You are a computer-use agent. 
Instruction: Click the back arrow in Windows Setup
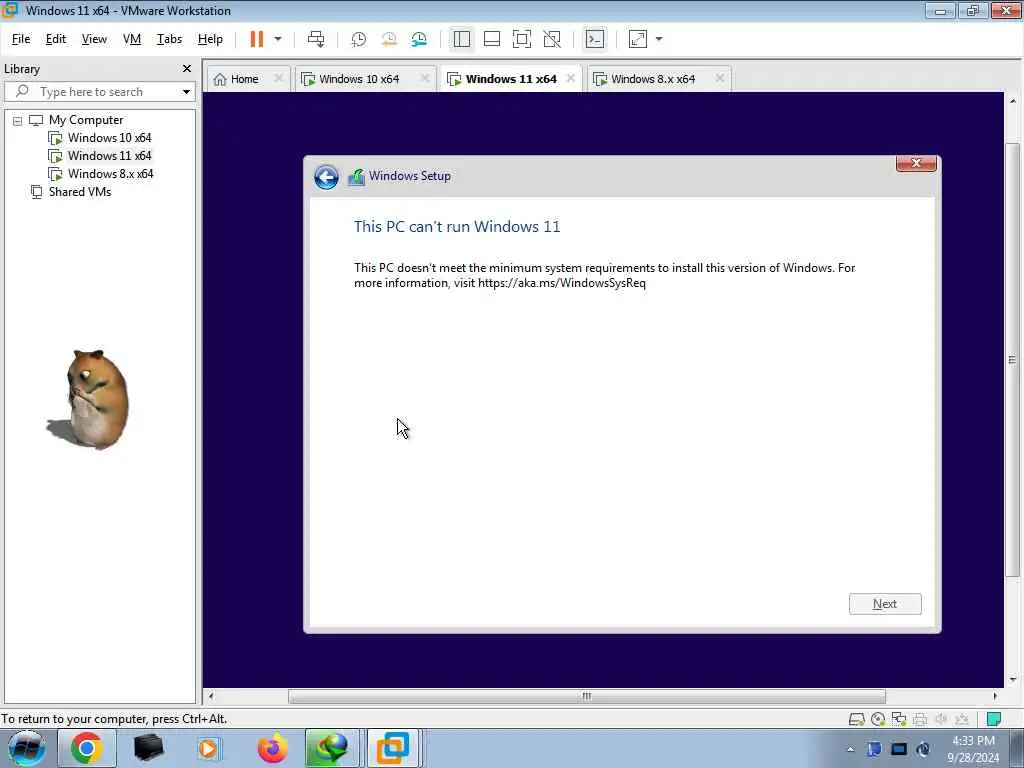(326, 177)
